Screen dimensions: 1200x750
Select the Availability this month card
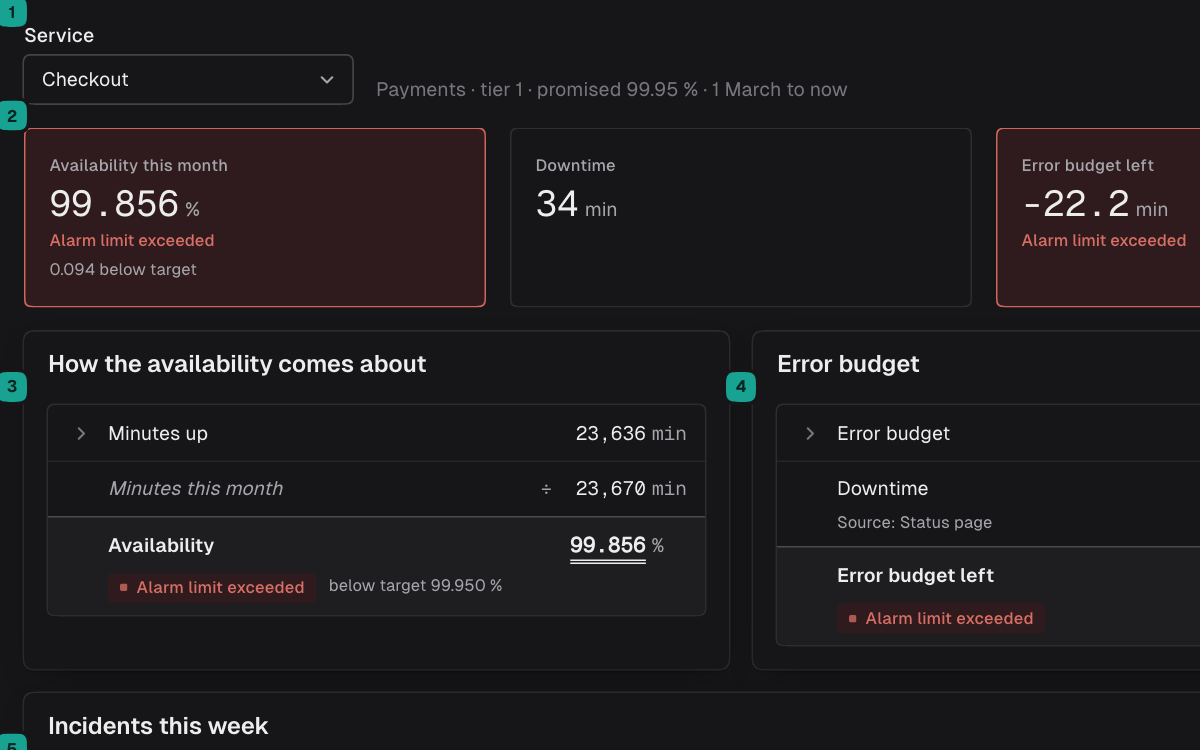[x=255, y=217]
